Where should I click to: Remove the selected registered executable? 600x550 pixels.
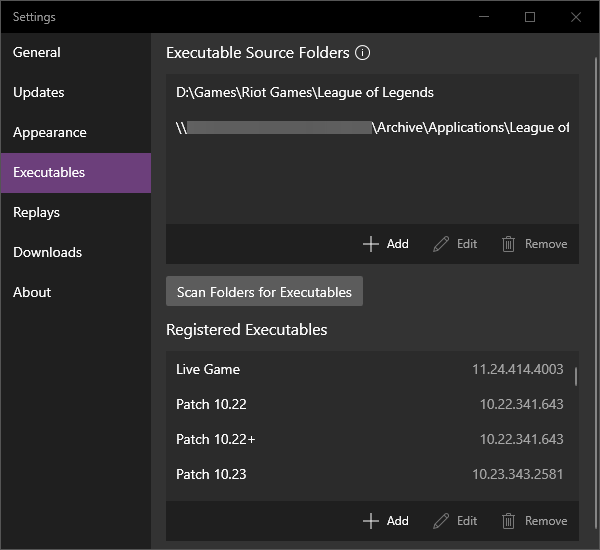pyautogui.click(x=535, y=521)
